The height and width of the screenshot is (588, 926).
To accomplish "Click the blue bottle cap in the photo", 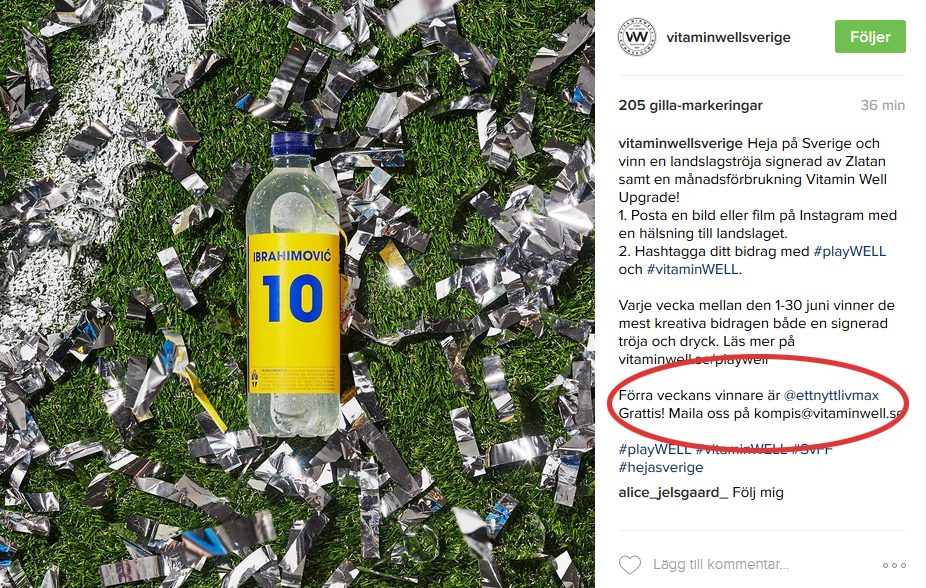I will click(294, 143).
